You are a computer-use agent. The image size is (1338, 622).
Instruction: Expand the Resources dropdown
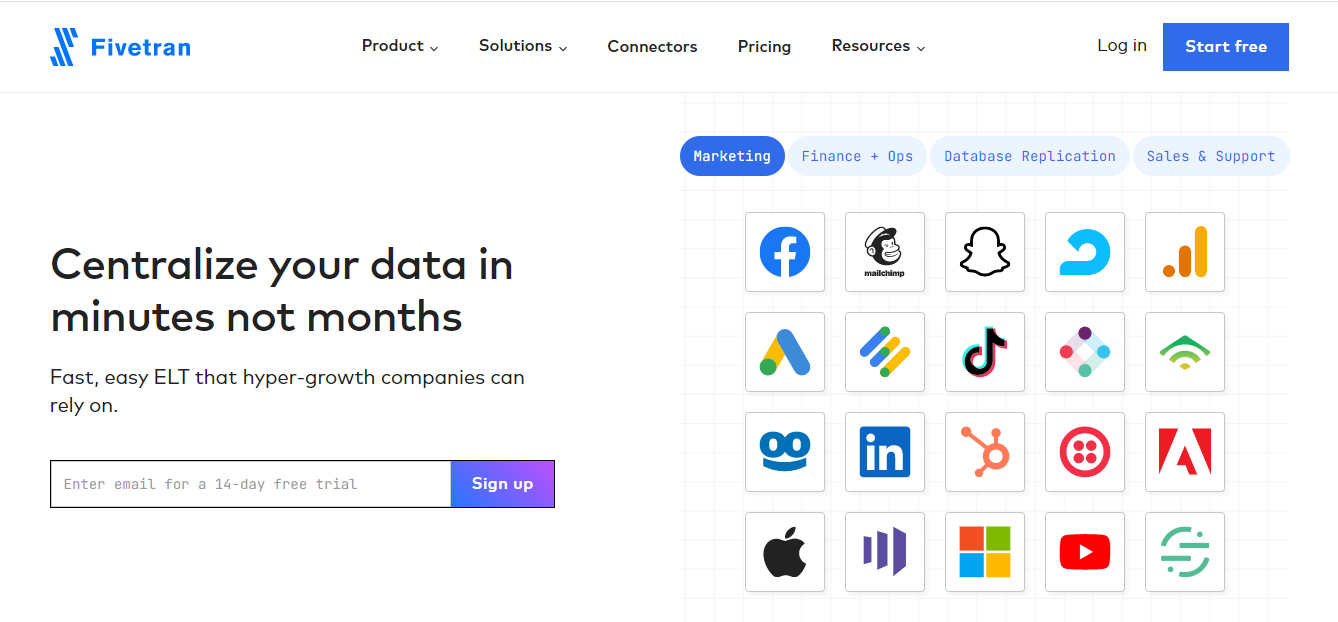tap(878, 46)
